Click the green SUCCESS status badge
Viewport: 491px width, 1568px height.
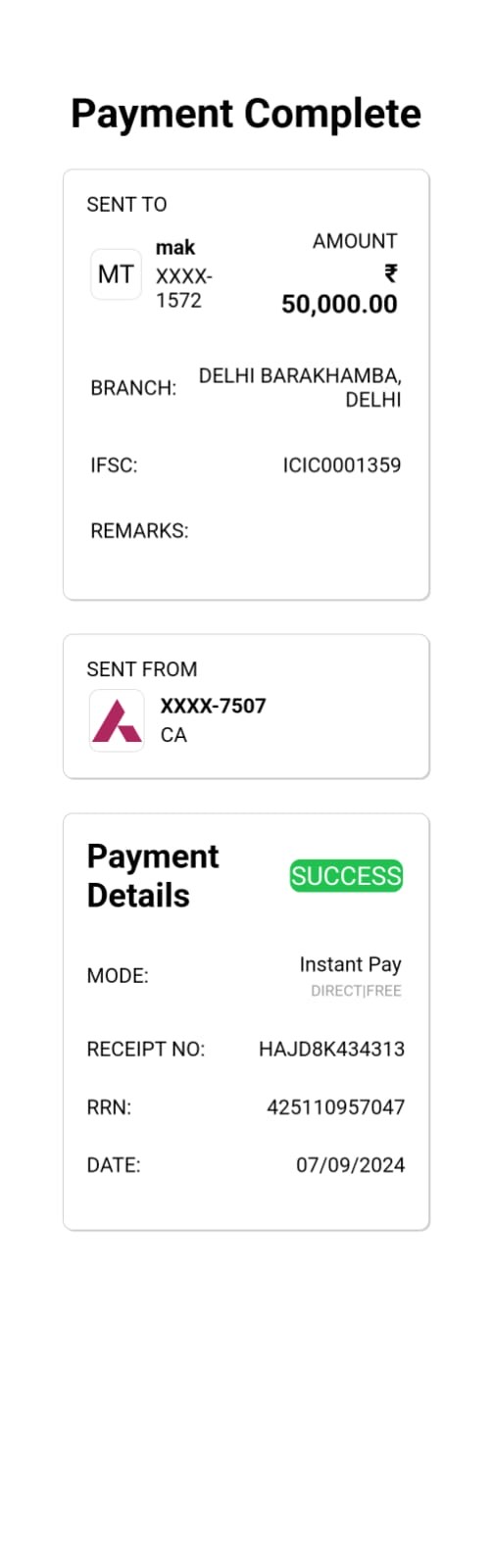[x=346, y=876]
